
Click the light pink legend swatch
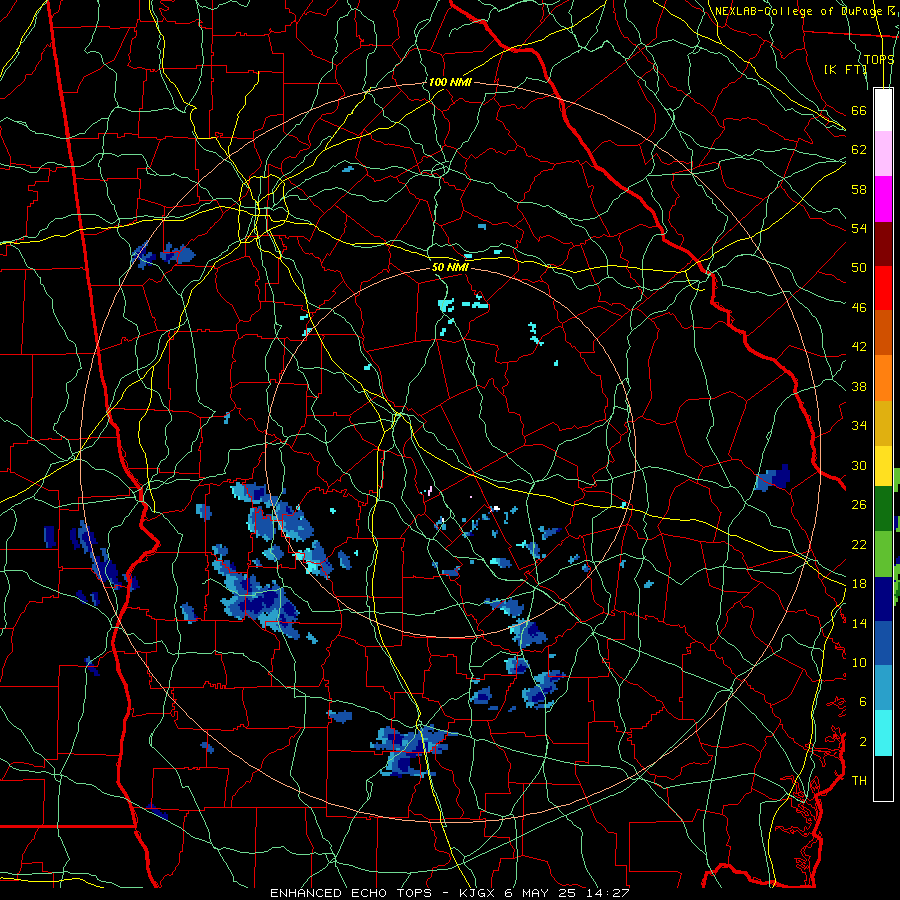click(883, 154)
